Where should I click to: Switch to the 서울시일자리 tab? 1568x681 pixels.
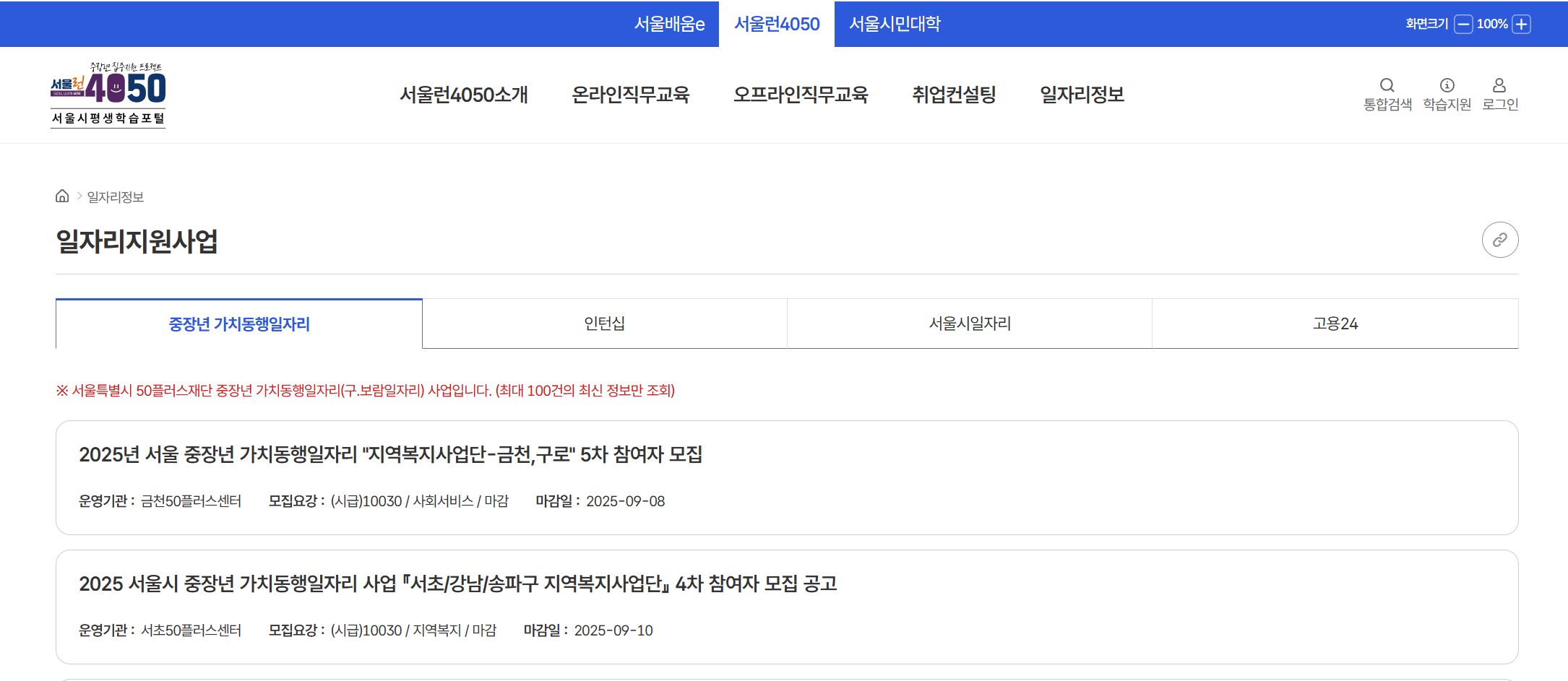coord(970,324)
